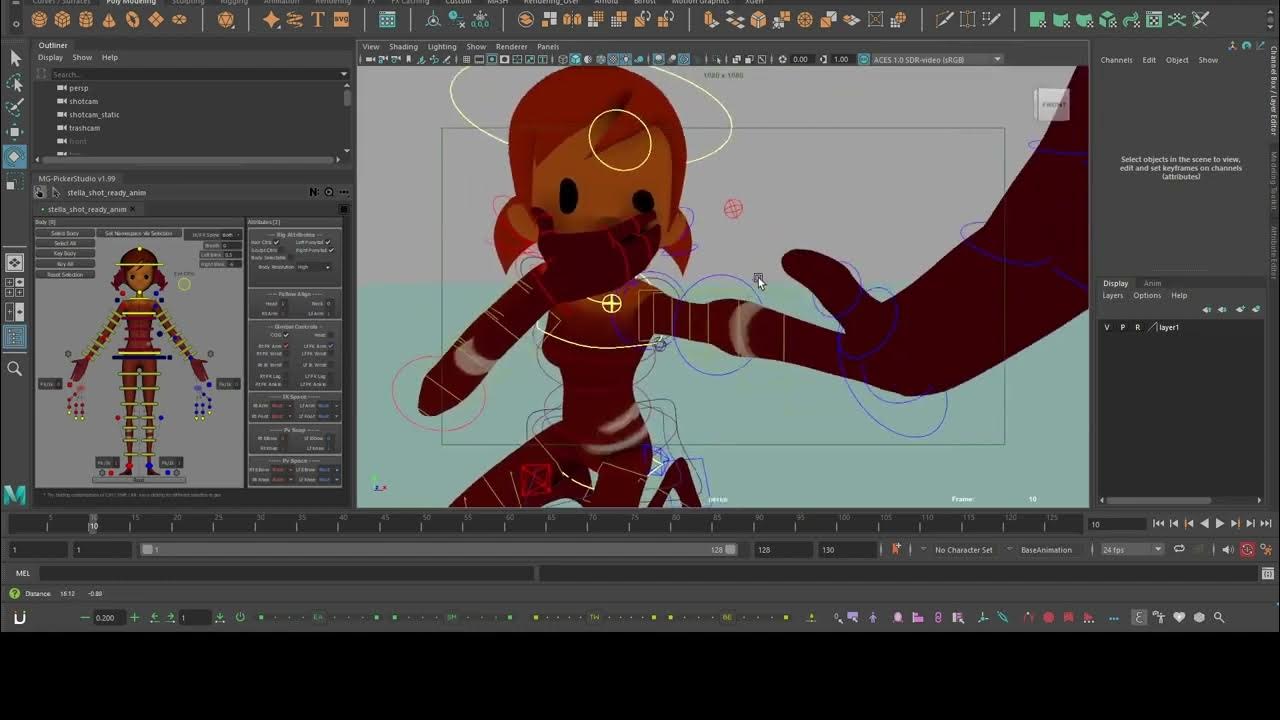Open viewport Panels menu
1280x720 pixels.
point(548,46)
